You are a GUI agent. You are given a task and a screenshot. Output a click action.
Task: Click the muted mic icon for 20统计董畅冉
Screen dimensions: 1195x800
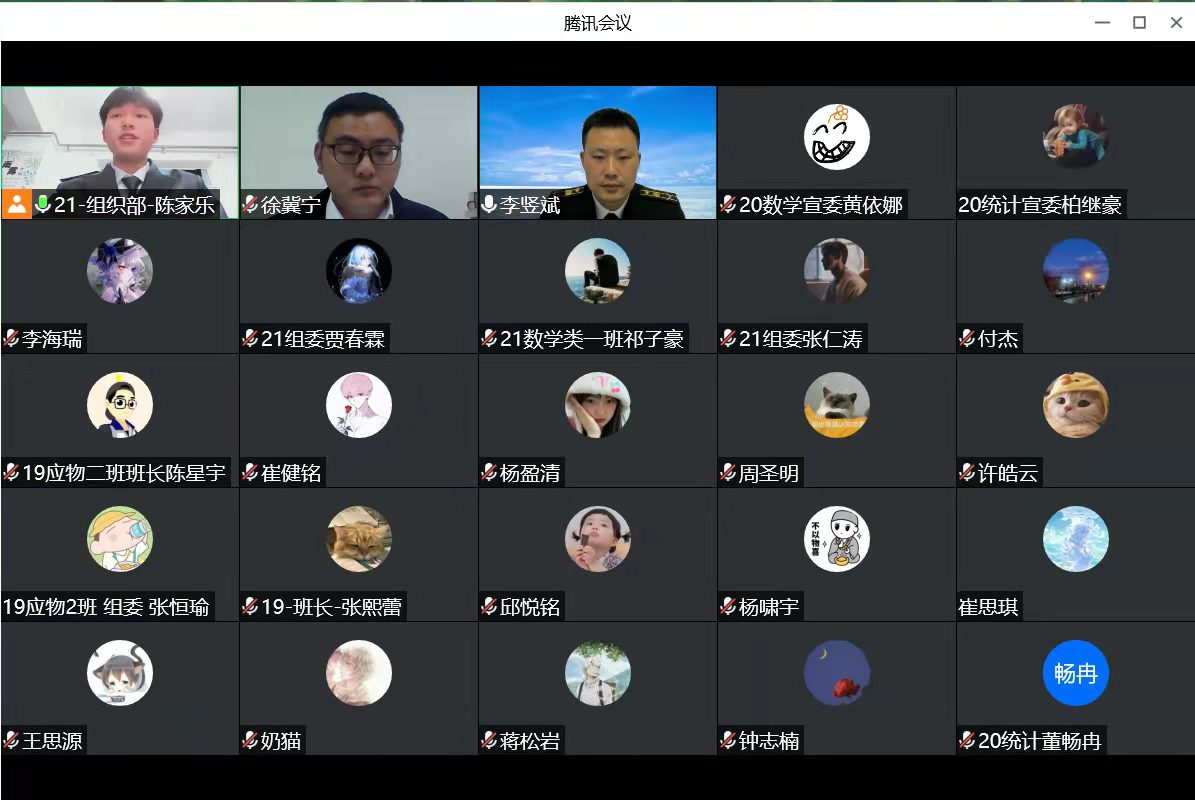click(967, 741)
